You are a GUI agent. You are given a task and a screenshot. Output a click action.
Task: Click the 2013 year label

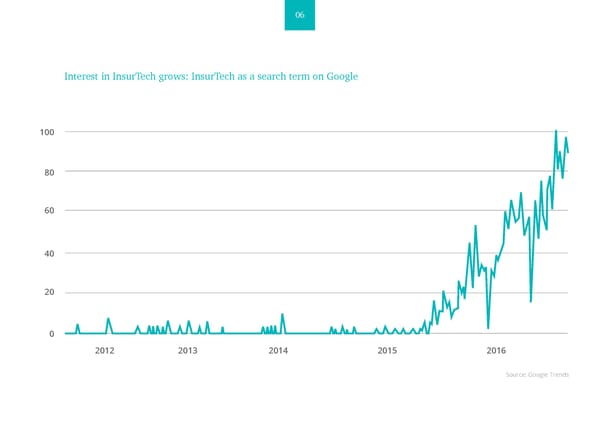coord(188,350)
